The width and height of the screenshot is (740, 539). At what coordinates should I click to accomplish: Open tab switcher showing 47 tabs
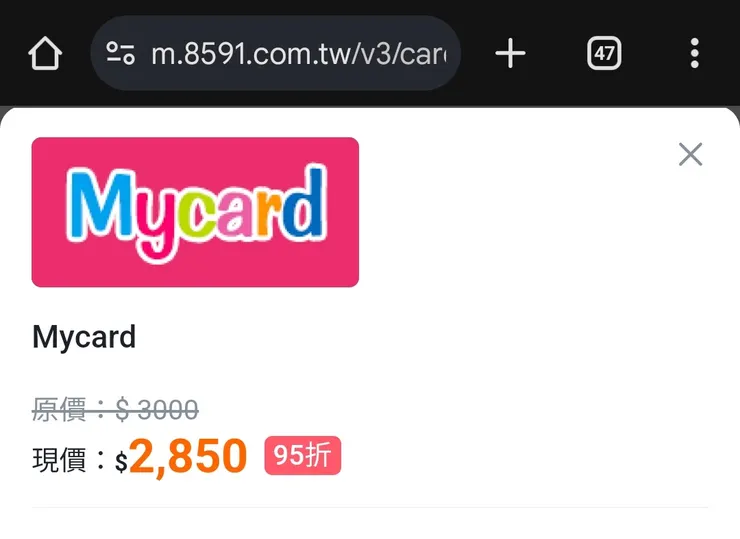pyautogui.click(x=604, y=53)
